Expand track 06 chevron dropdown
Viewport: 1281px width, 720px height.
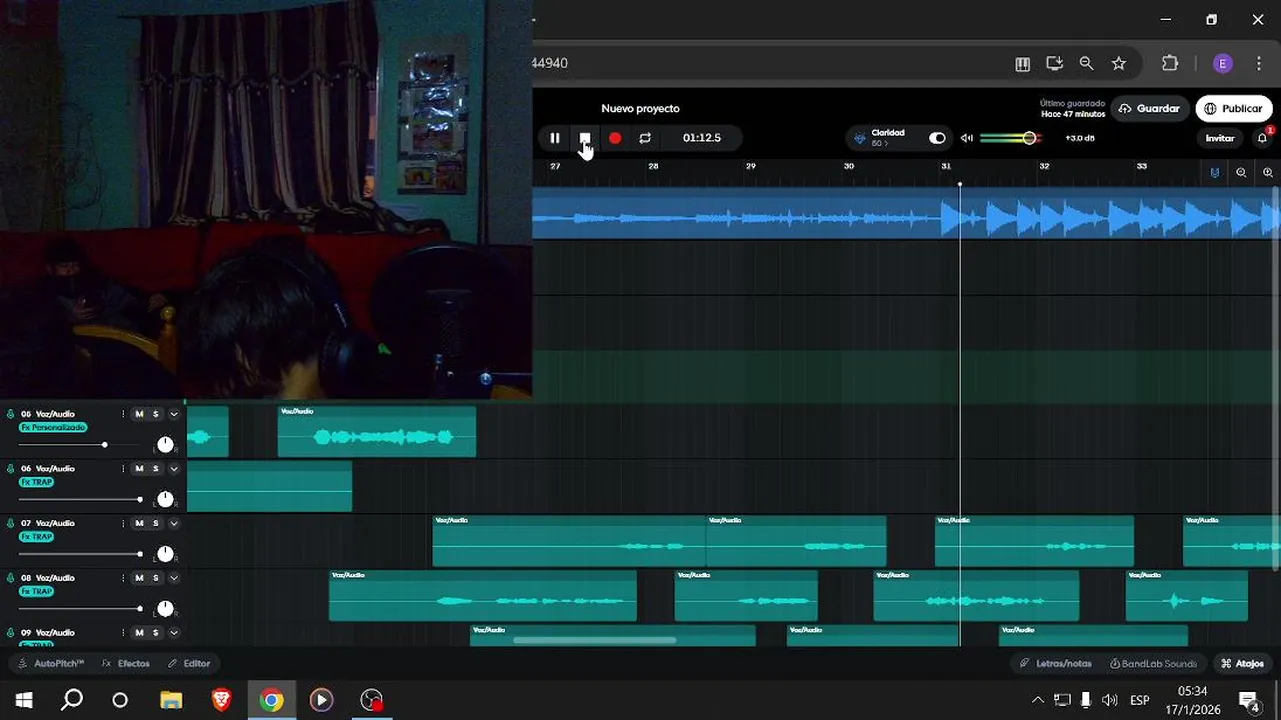[174, 469]
